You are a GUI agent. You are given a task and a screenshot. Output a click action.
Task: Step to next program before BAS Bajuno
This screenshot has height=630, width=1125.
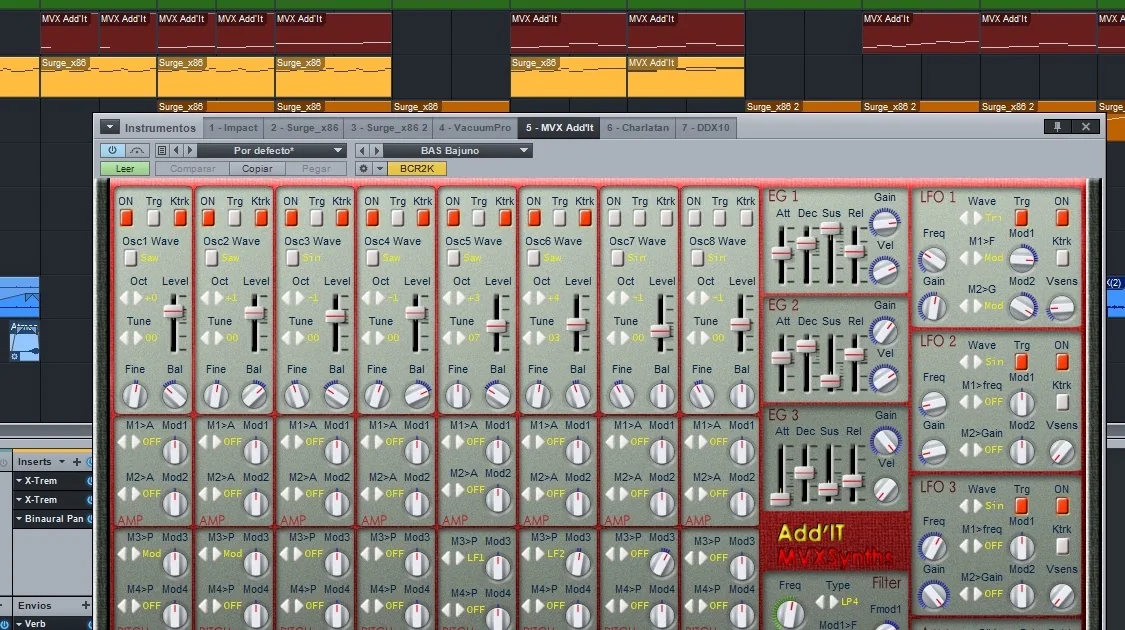[x=376, y=150]
